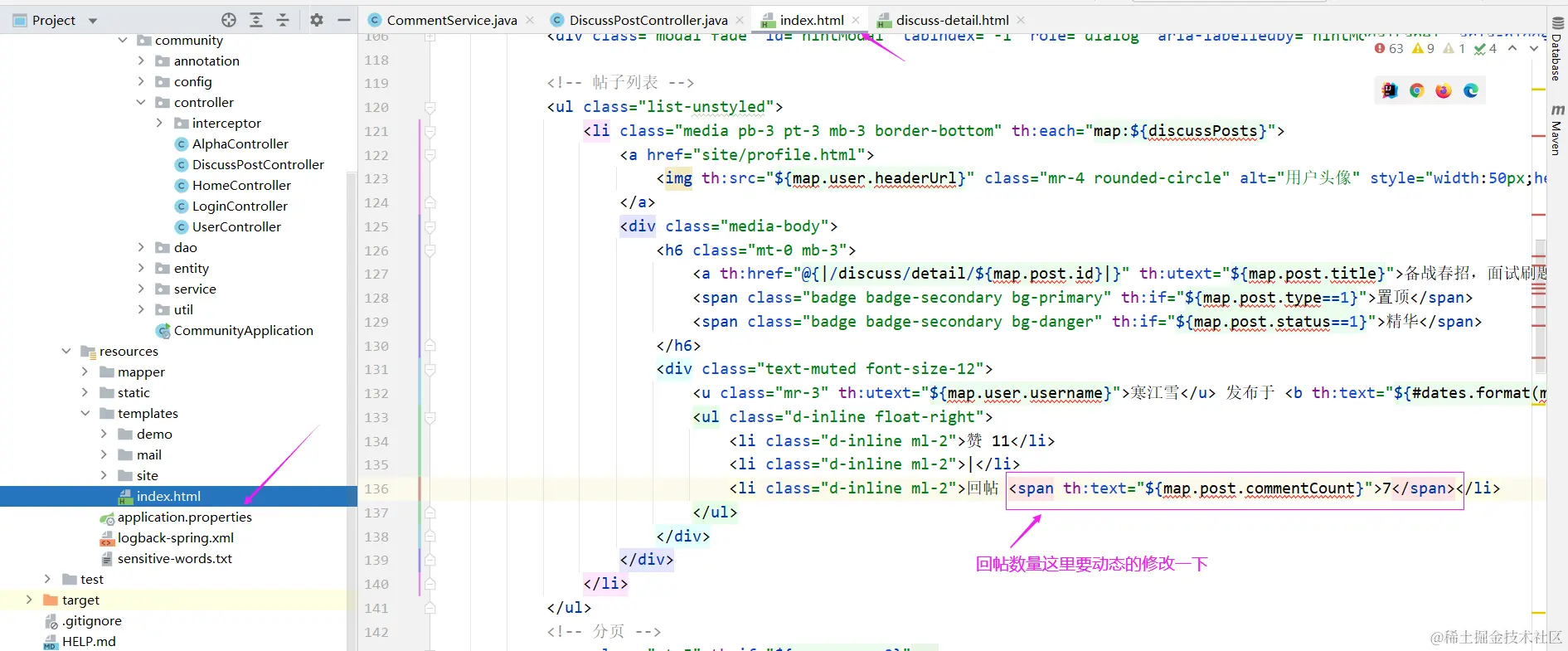Switch to CommentService.java tab

click(451, 20)
